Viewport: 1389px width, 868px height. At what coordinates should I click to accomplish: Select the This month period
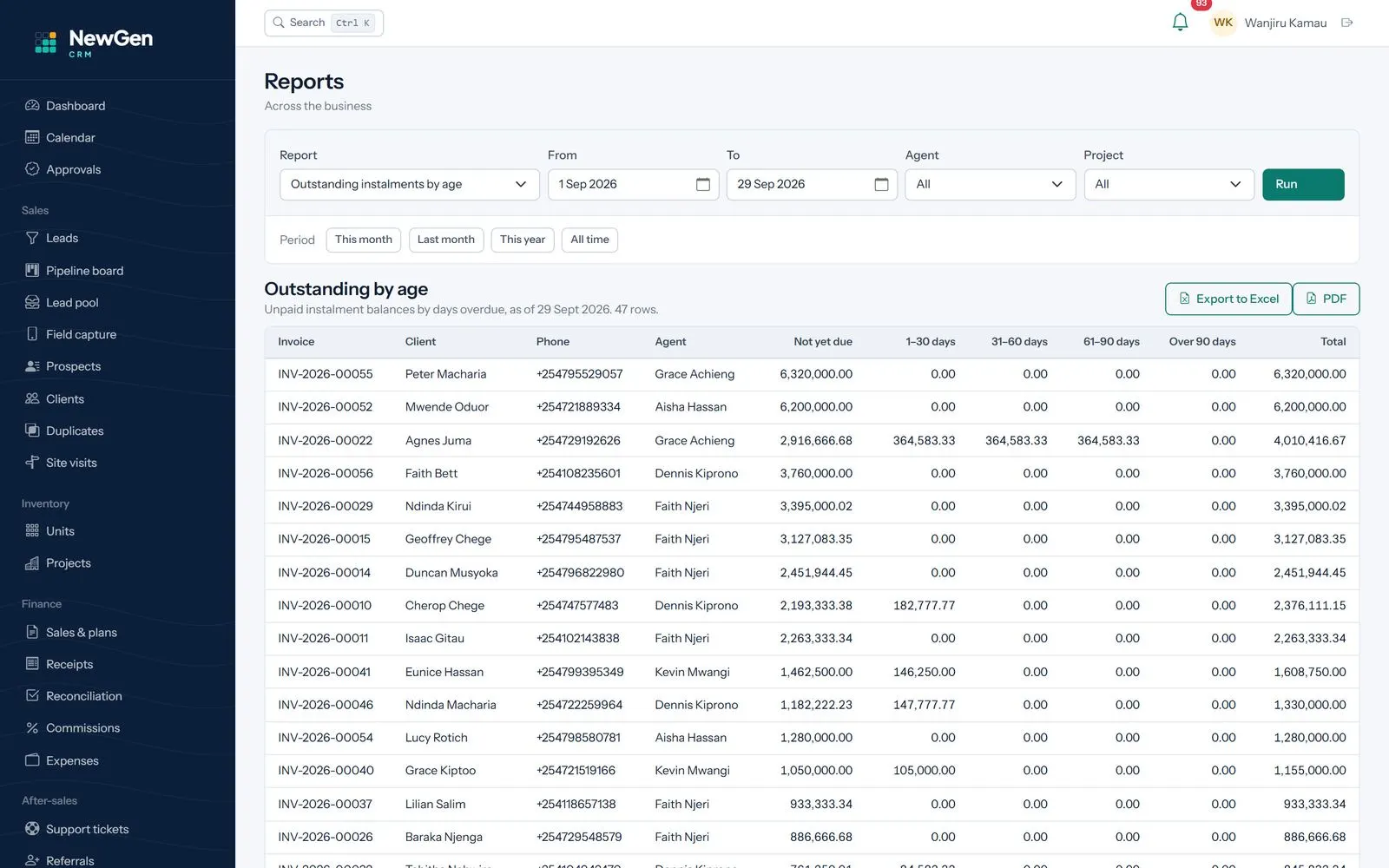[x=364, y=240]
